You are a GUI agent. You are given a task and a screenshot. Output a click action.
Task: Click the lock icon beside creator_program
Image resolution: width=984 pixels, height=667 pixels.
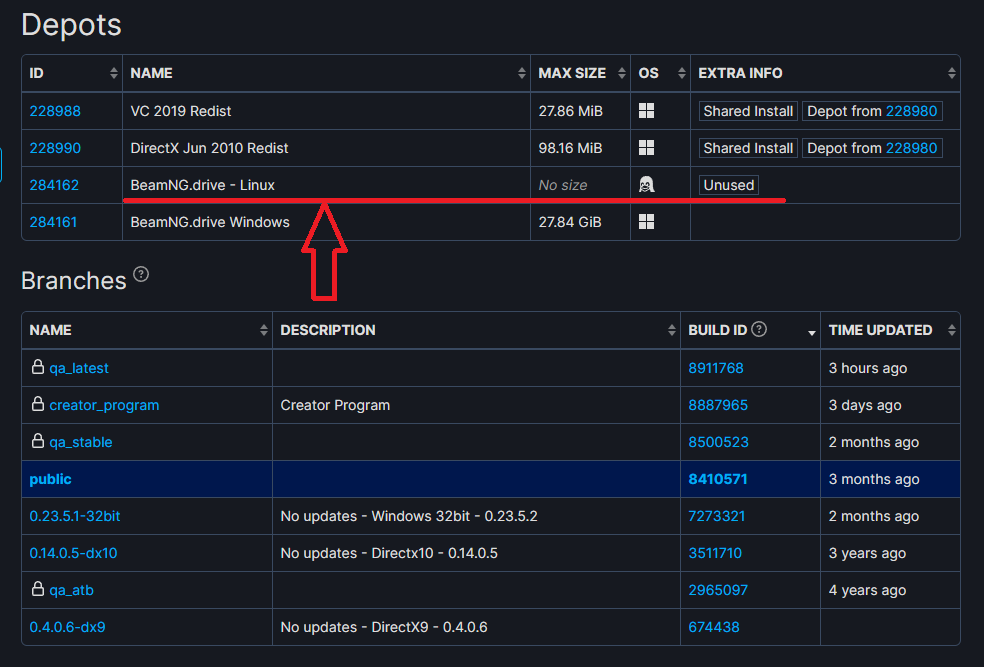coord(38,403)
